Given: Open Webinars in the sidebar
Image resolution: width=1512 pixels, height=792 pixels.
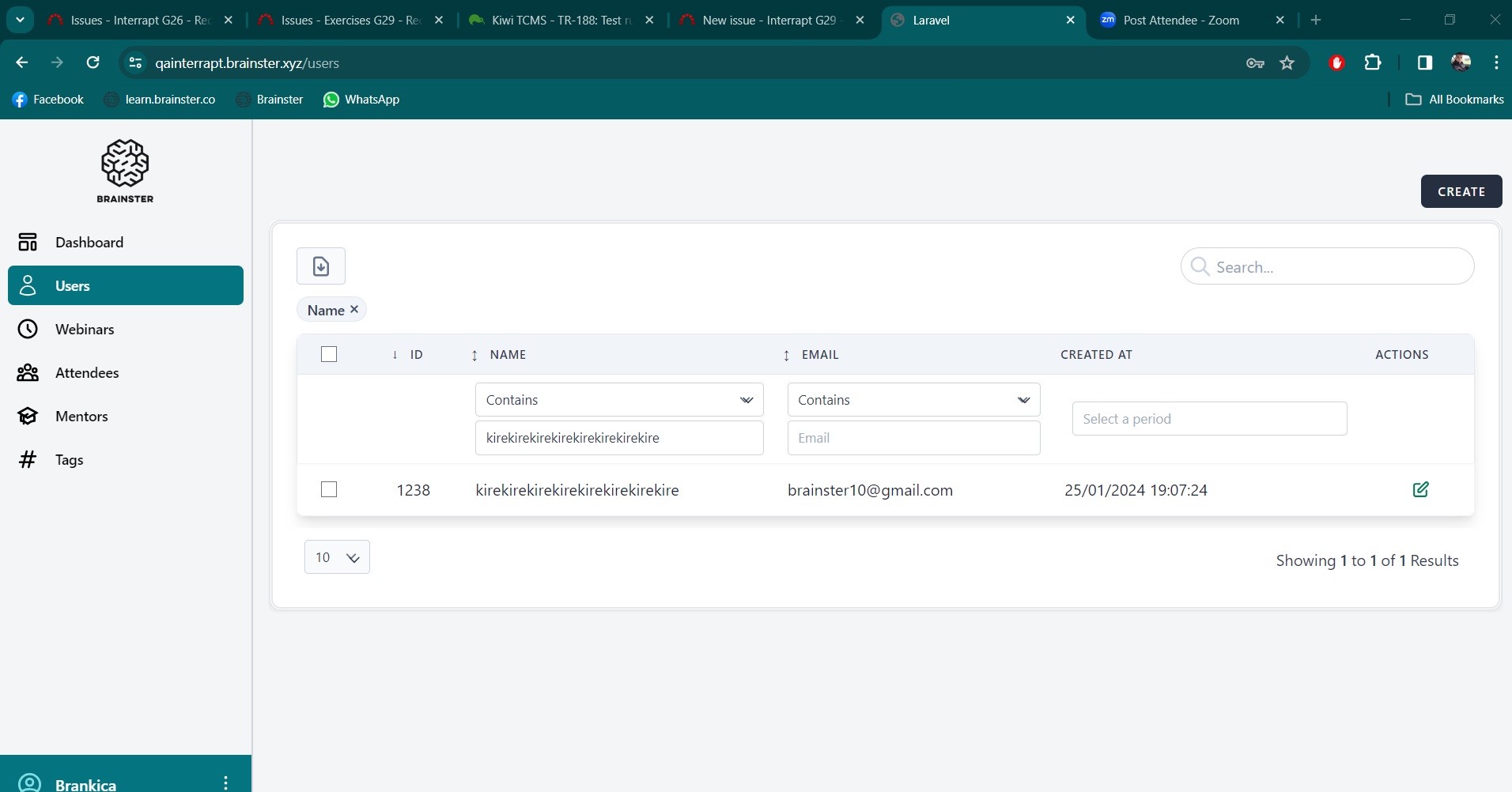Looking at the screenshot, I should pos(85,330).
